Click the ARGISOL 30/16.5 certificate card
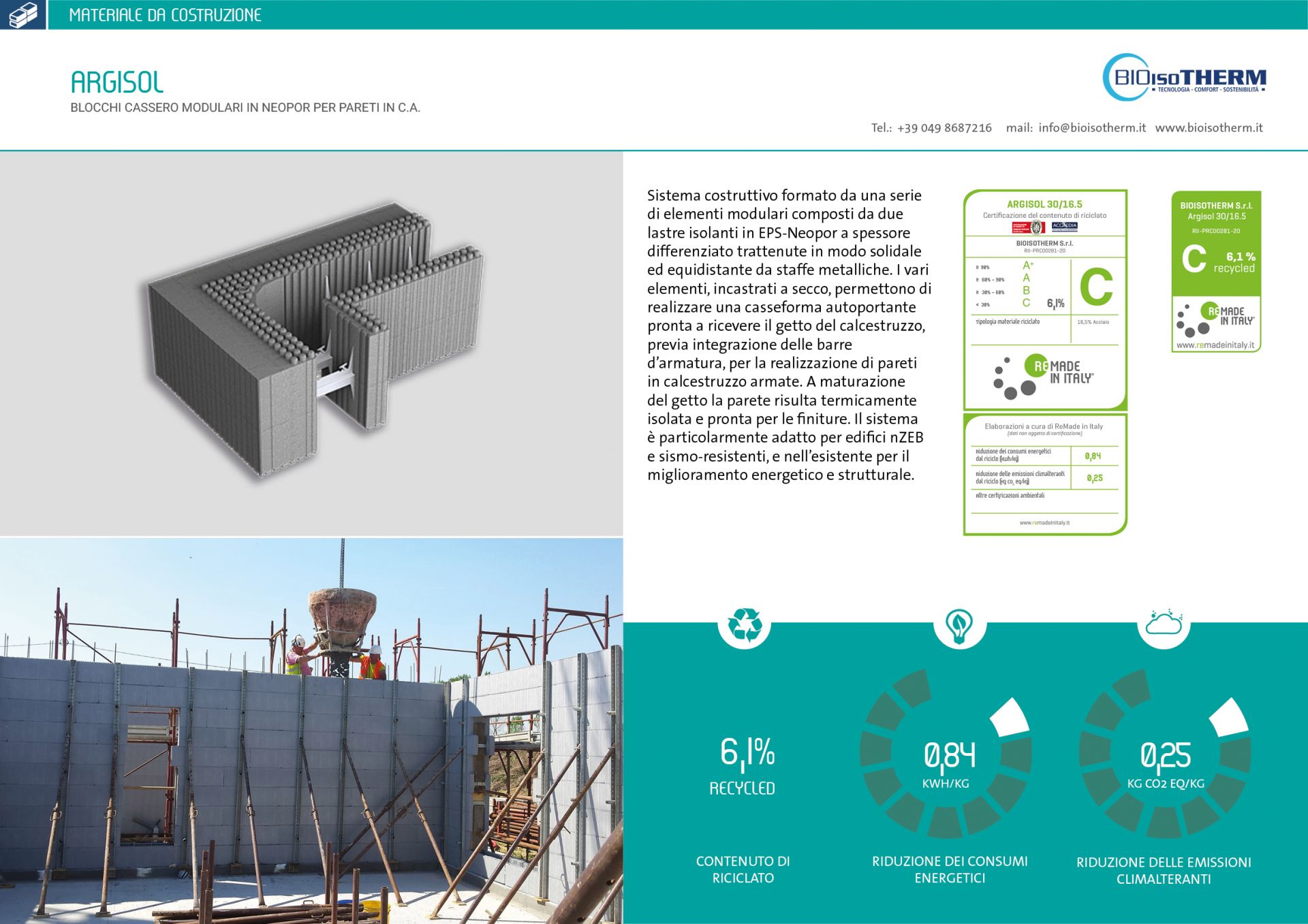The image size is (1308, 924). pyautogui.click(x=1045, y=300)
